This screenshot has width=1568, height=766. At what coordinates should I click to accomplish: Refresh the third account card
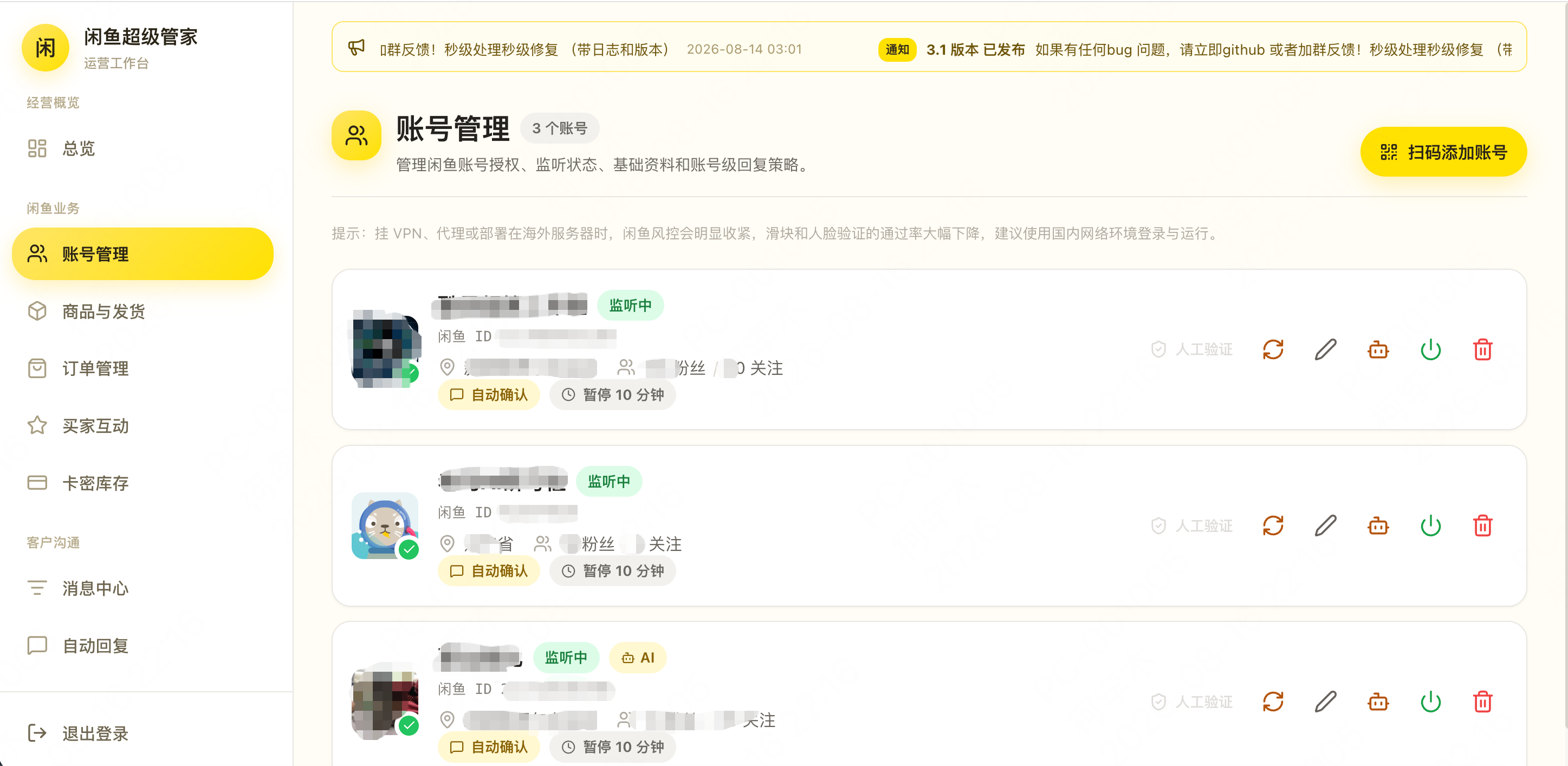pos(1273,702)
